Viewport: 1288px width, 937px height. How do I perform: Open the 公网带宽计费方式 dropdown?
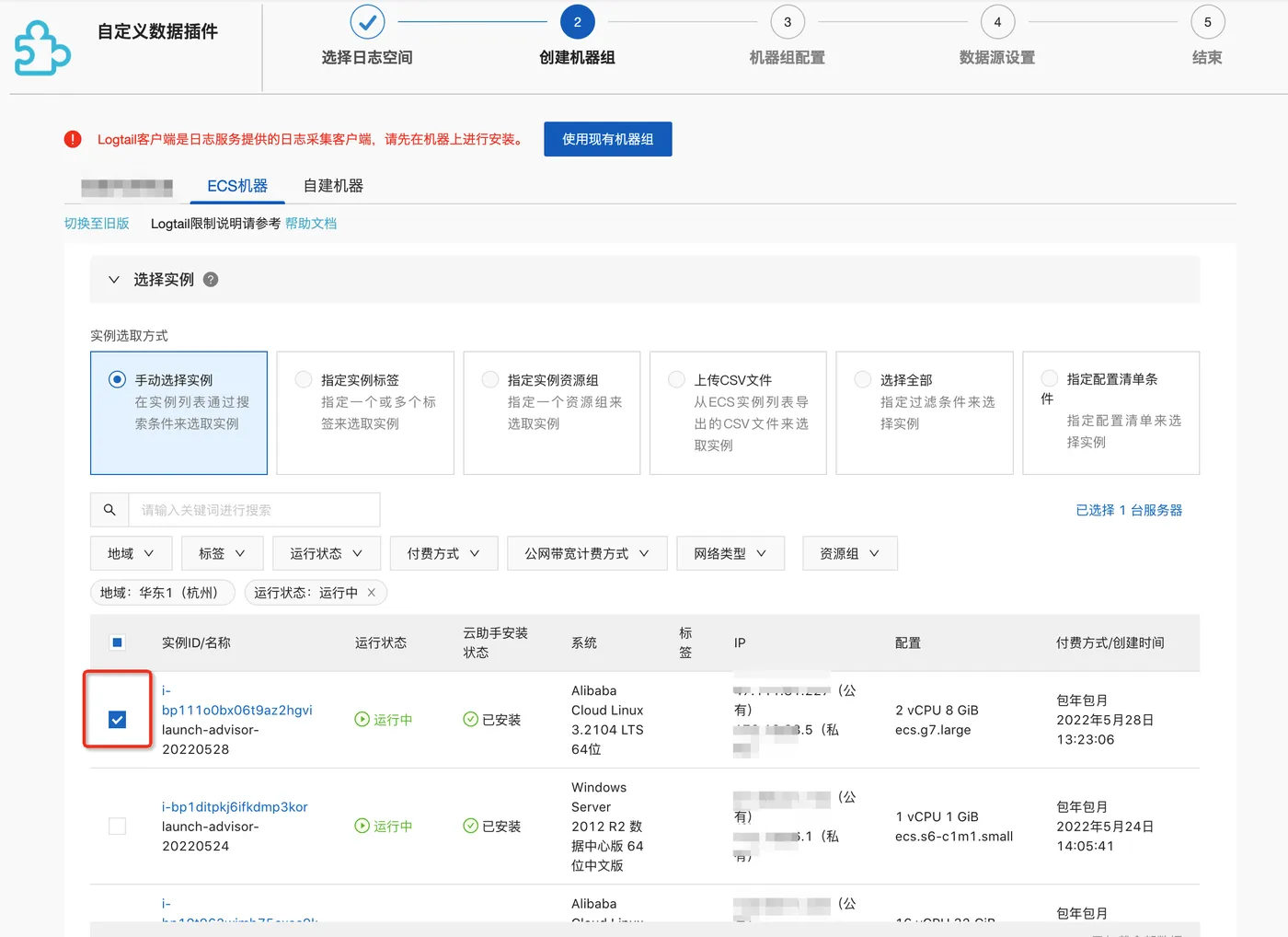click(x=587, y=553)
